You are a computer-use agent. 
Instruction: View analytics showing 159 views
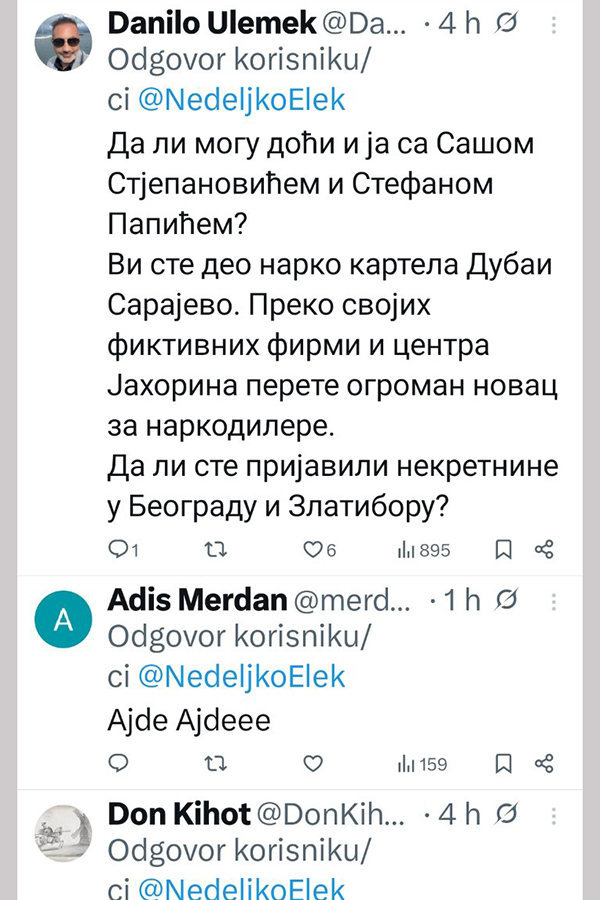(x=422, y=764)
